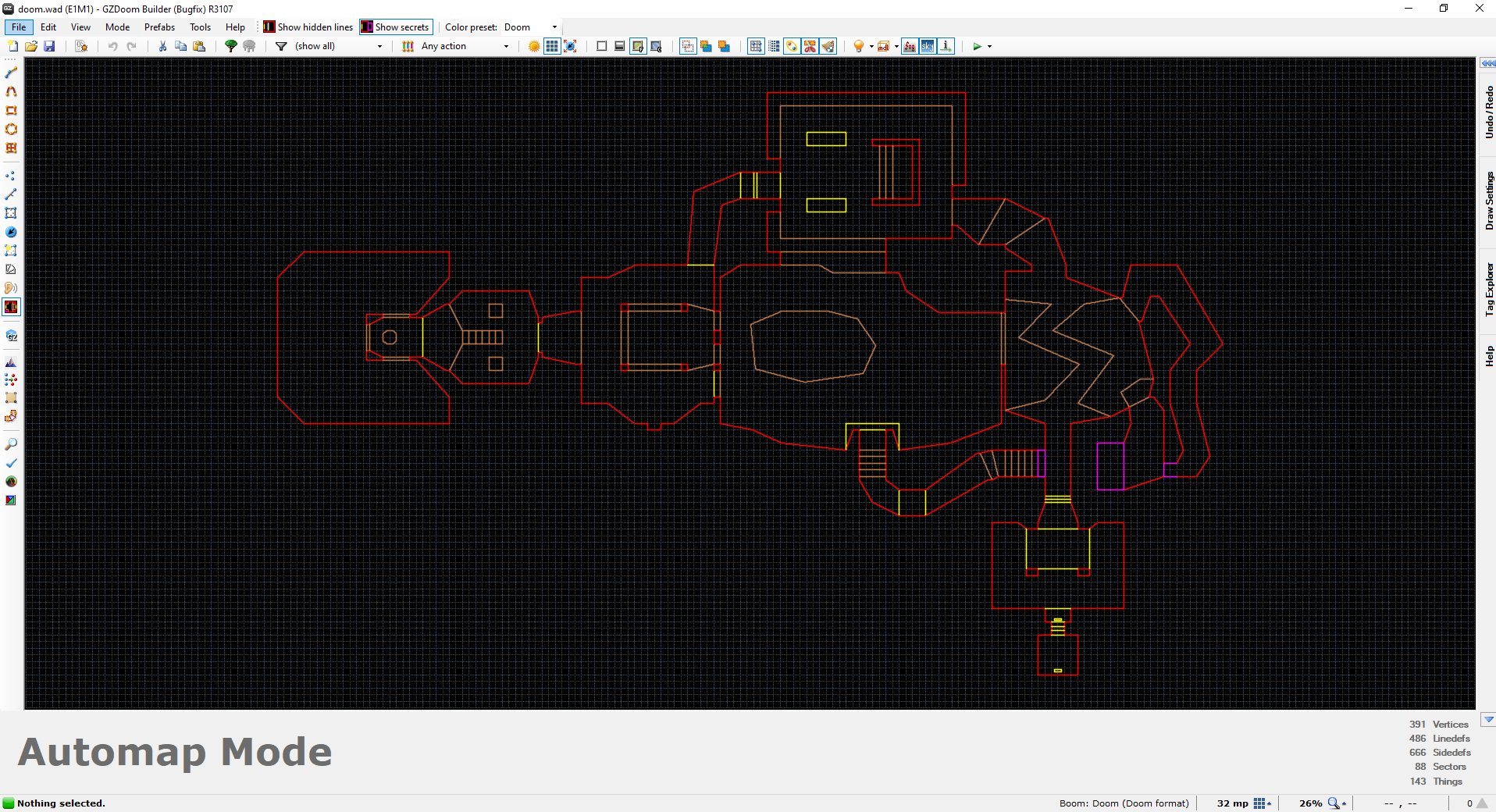Expand the (show all) filter dropdown
Screen dimensions: 1496x812
pyautogui.click(x=380, y=46)
